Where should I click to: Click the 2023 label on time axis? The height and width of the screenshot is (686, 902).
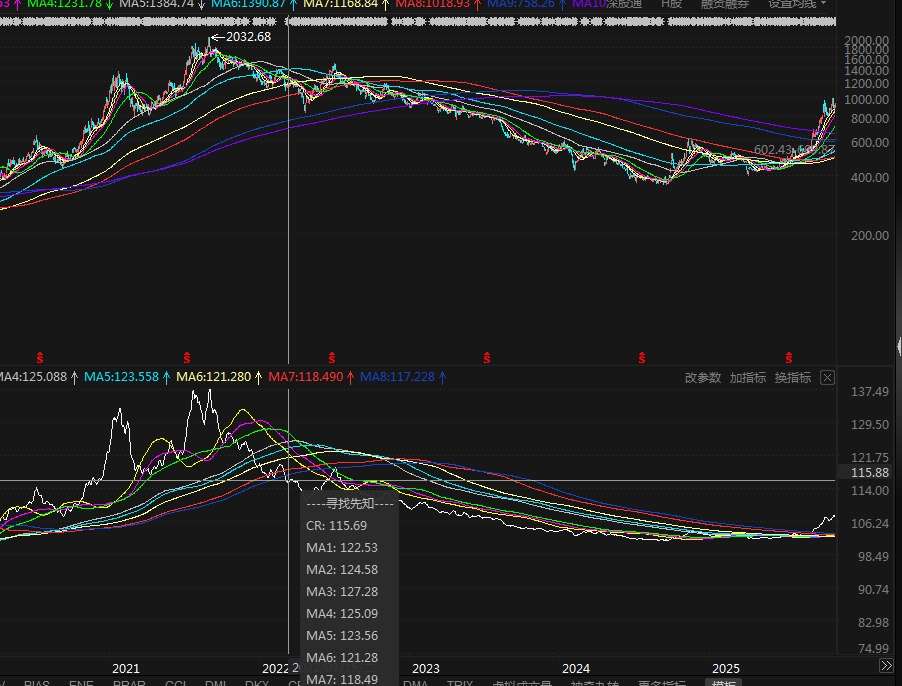(425, 668)
